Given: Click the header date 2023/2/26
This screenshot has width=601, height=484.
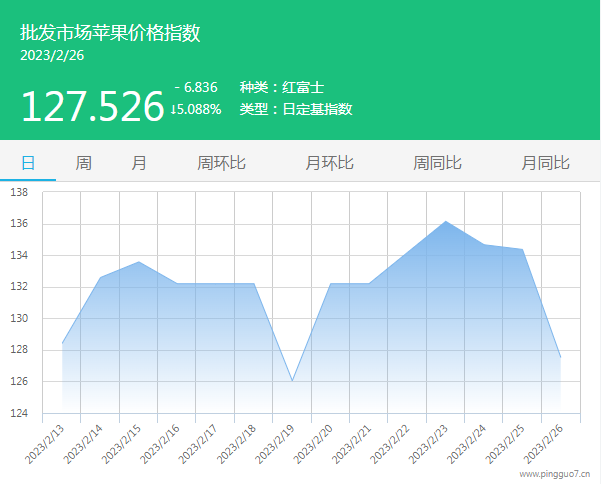Looking at the screenshot, I should (x=52, y=56).
